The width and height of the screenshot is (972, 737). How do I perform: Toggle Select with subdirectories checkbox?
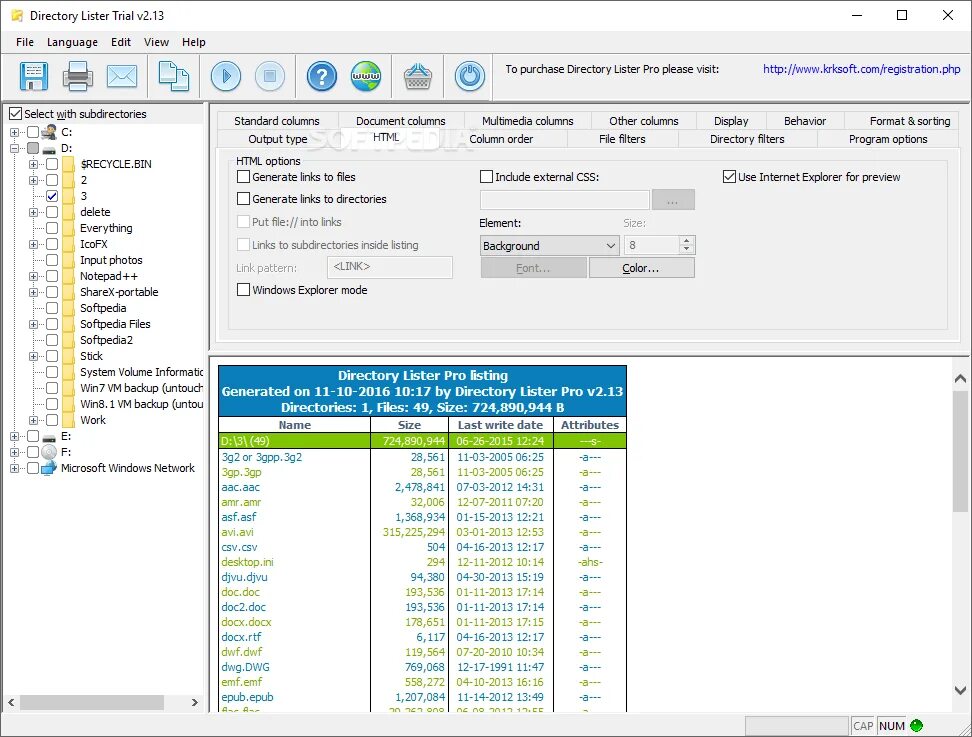pos(15,114)
